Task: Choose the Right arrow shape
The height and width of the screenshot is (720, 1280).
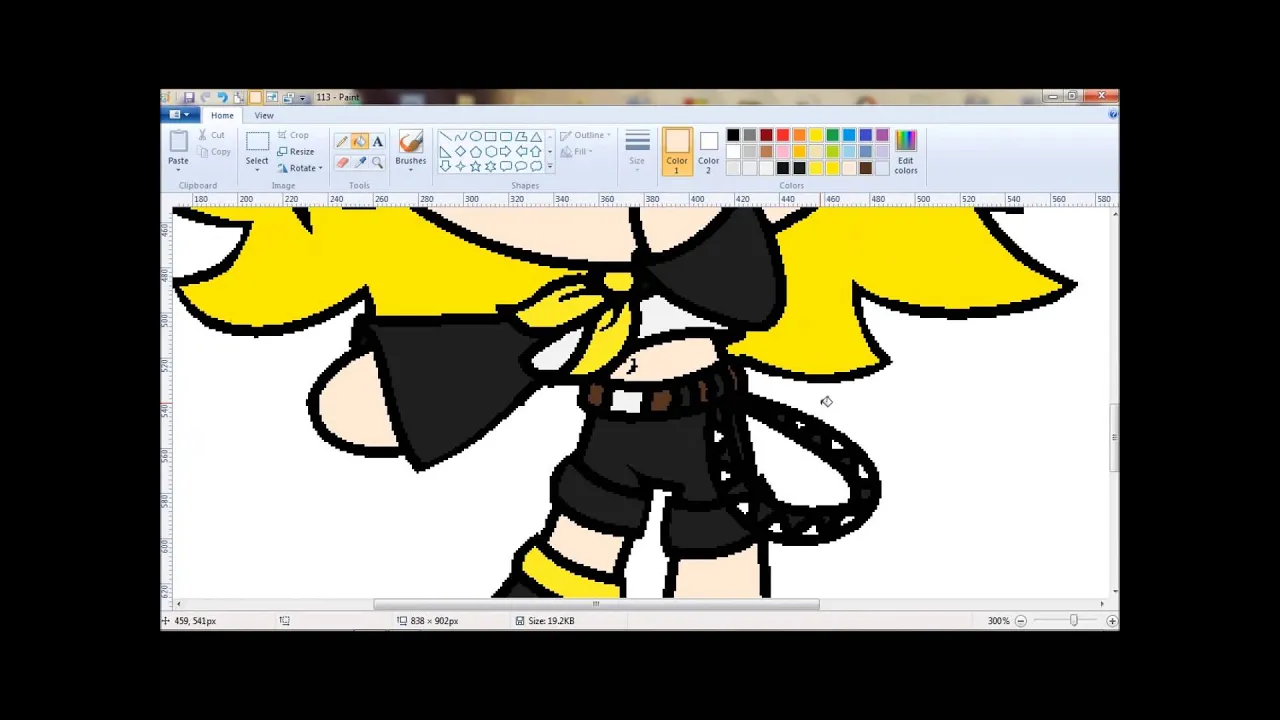Action: pyautogui.click(x=506, y=152)
